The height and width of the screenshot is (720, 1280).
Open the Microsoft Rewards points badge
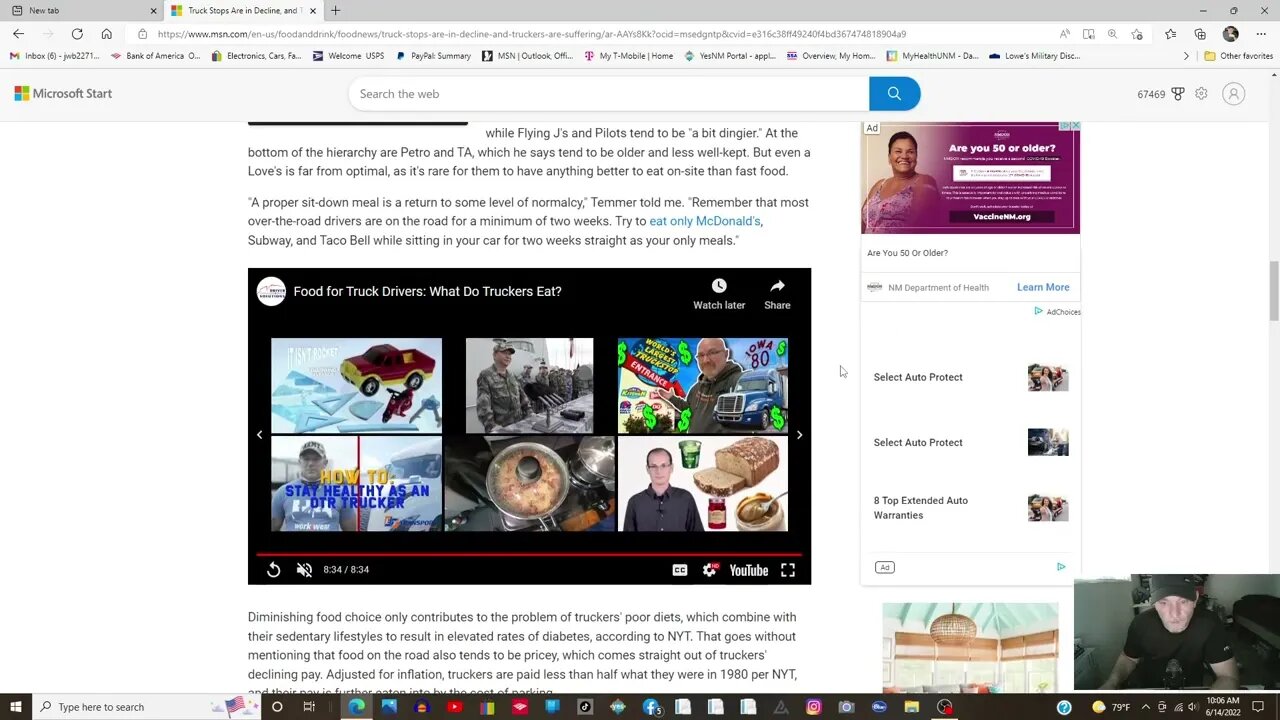(x=1160, y=94)
